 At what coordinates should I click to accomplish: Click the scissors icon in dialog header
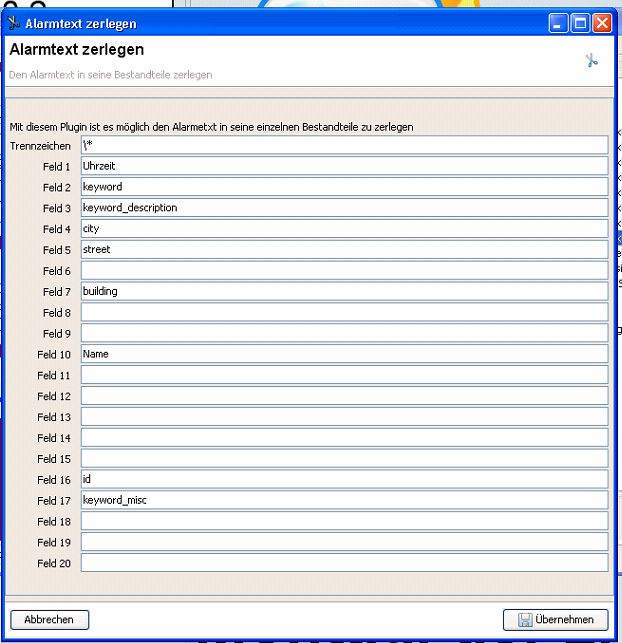tap(591, 61)
